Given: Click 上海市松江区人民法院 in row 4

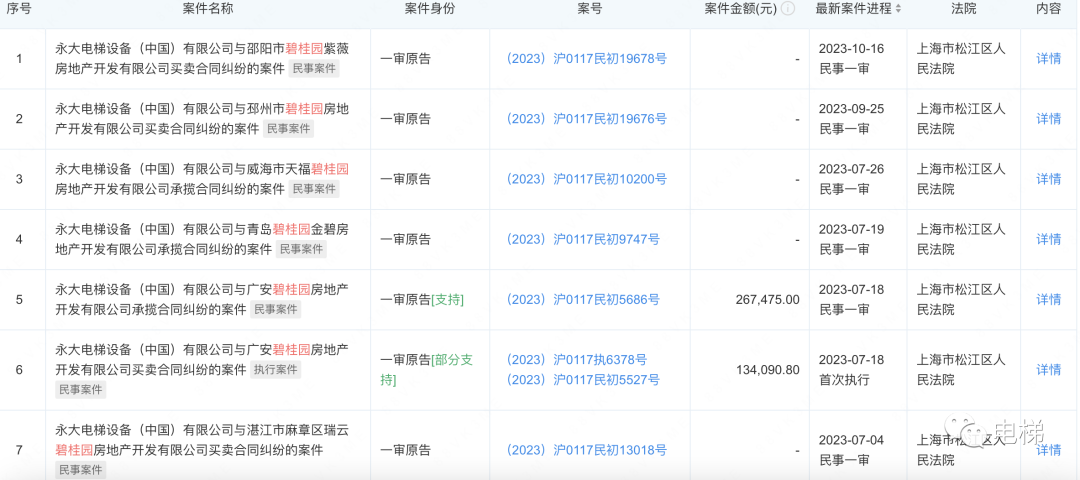Looking at the screenshot, I should tap(961, 239).
